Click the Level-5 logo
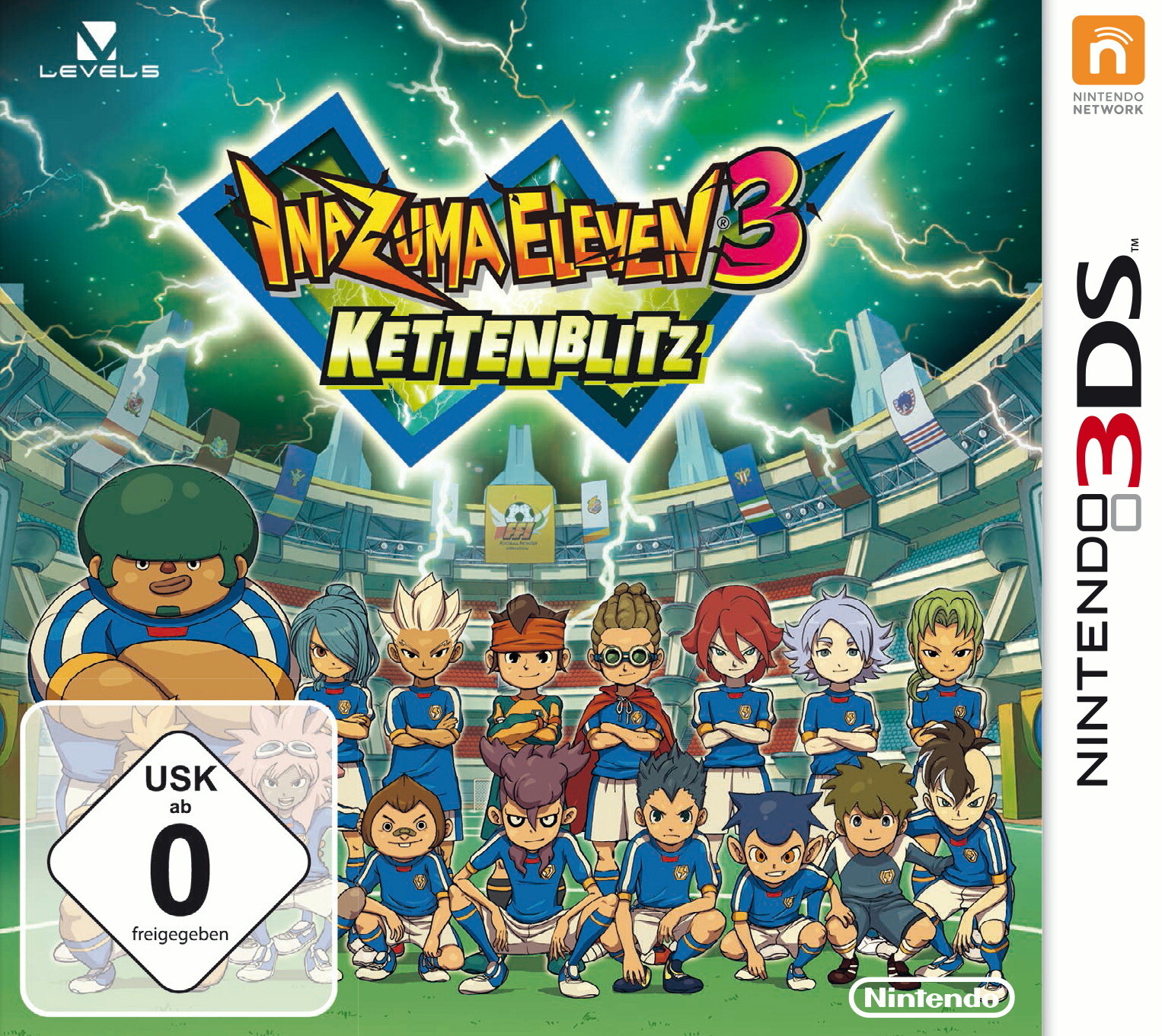The height and width of the screenshot is (1036, 1162). point(99,50)
